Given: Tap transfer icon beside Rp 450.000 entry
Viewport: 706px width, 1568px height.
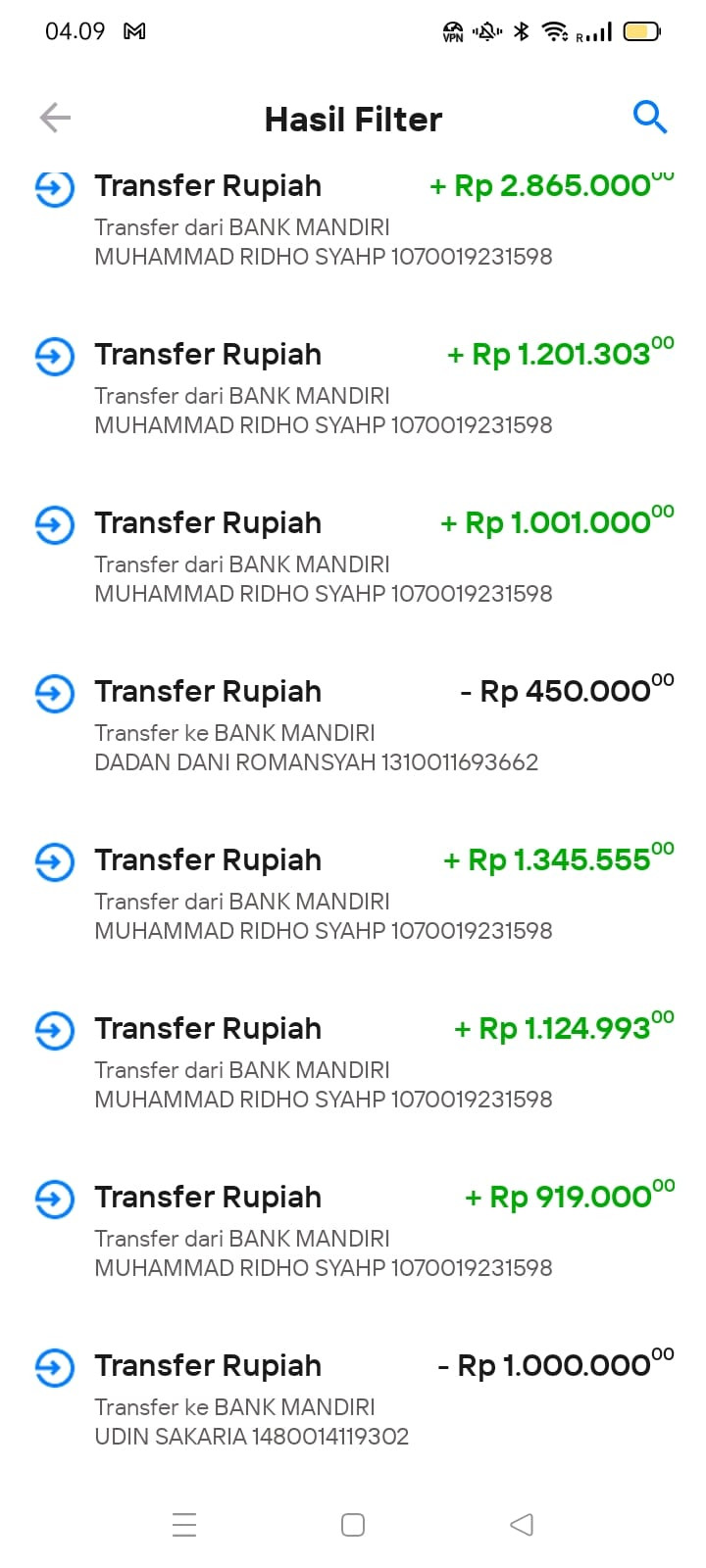Looking at the screenshot, I should click(55, 693).
